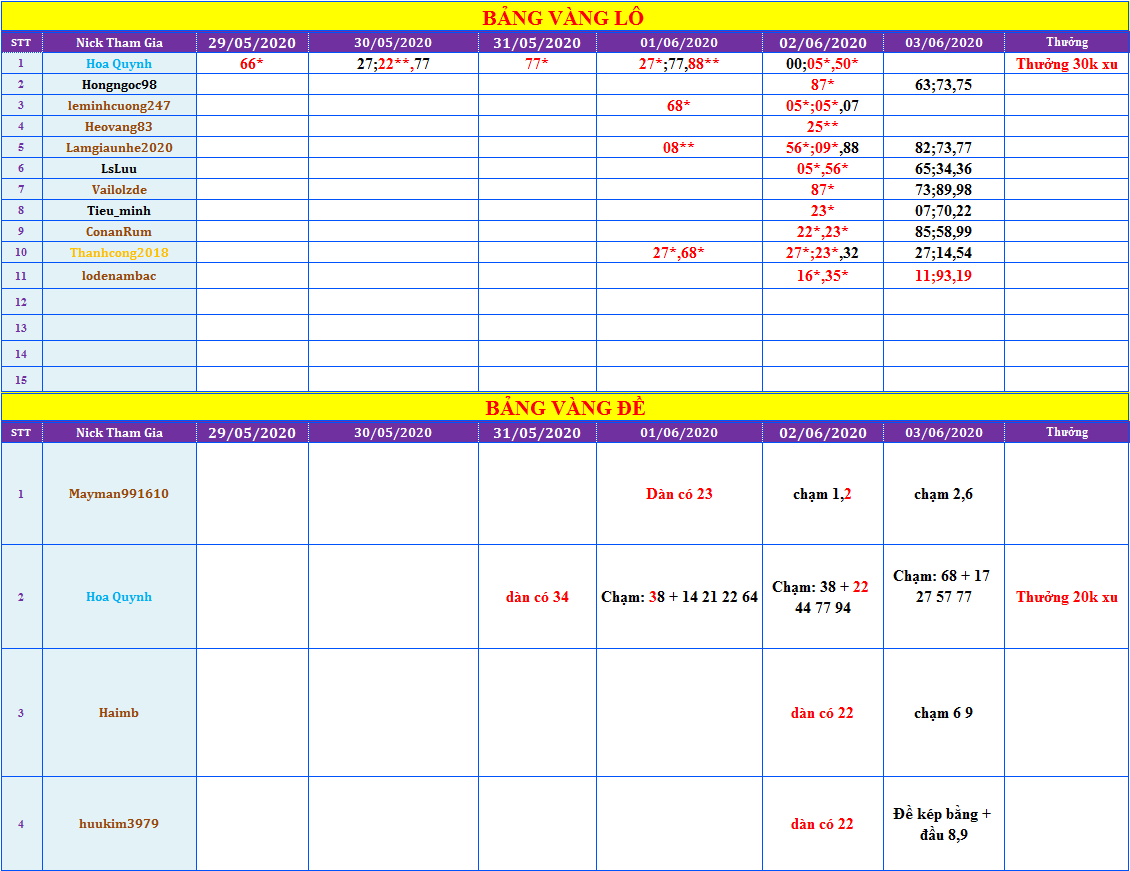Image resolution: width=1130 pixels, height=871 pixels.
Task: Select the cell '56*;09*,88'
Action: (x=822, y=147)
